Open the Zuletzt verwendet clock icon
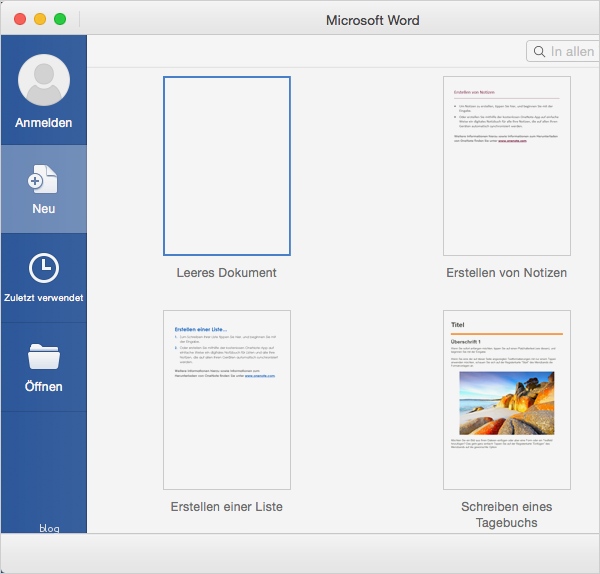 (44, 268)
